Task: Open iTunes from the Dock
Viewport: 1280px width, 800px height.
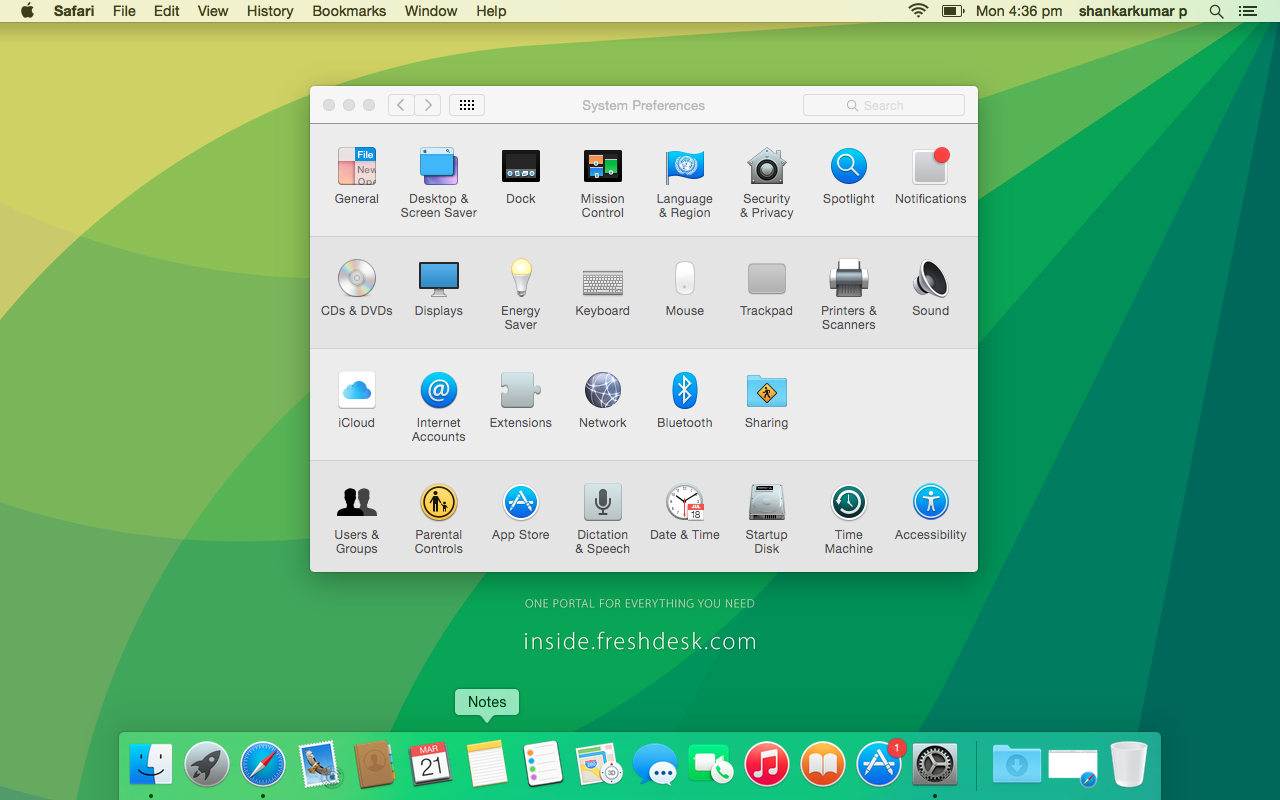Action: (767, 765)
